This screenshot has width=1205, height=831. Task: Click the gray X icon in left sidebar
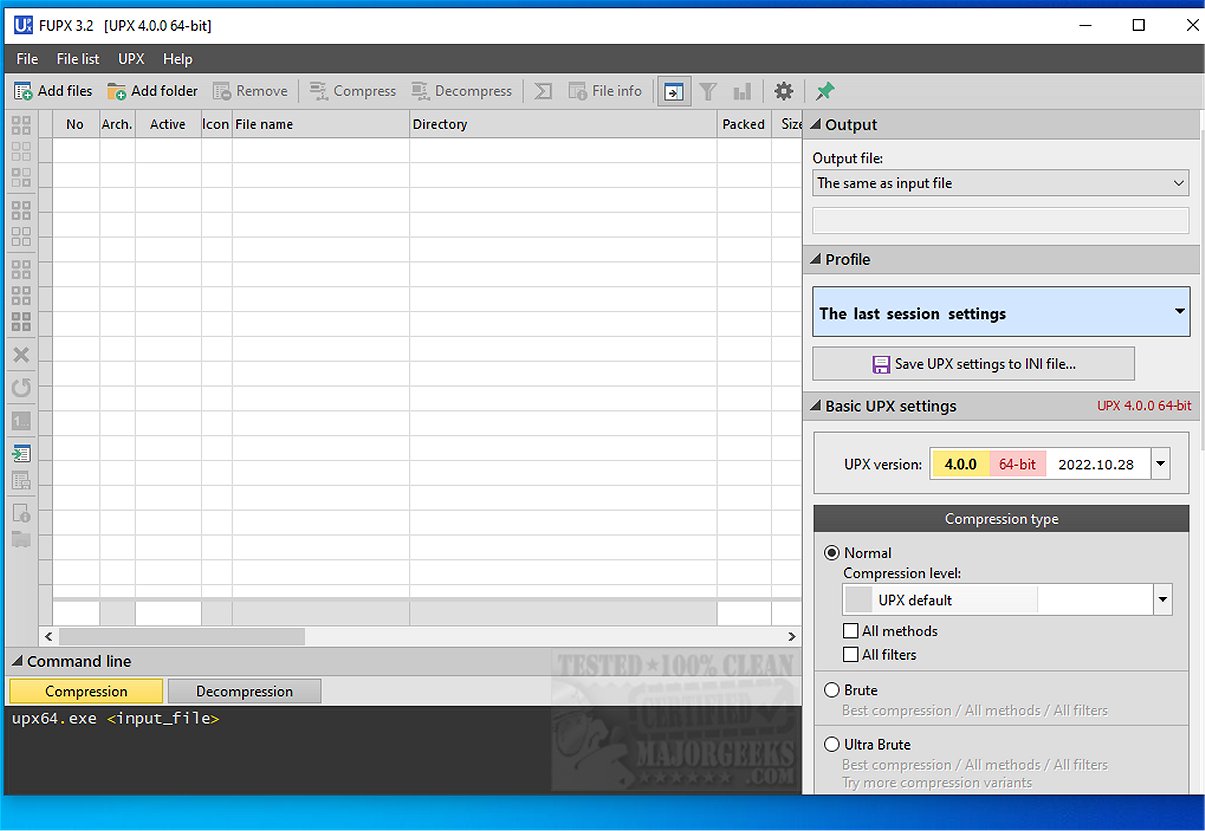(x=21, y=355)
